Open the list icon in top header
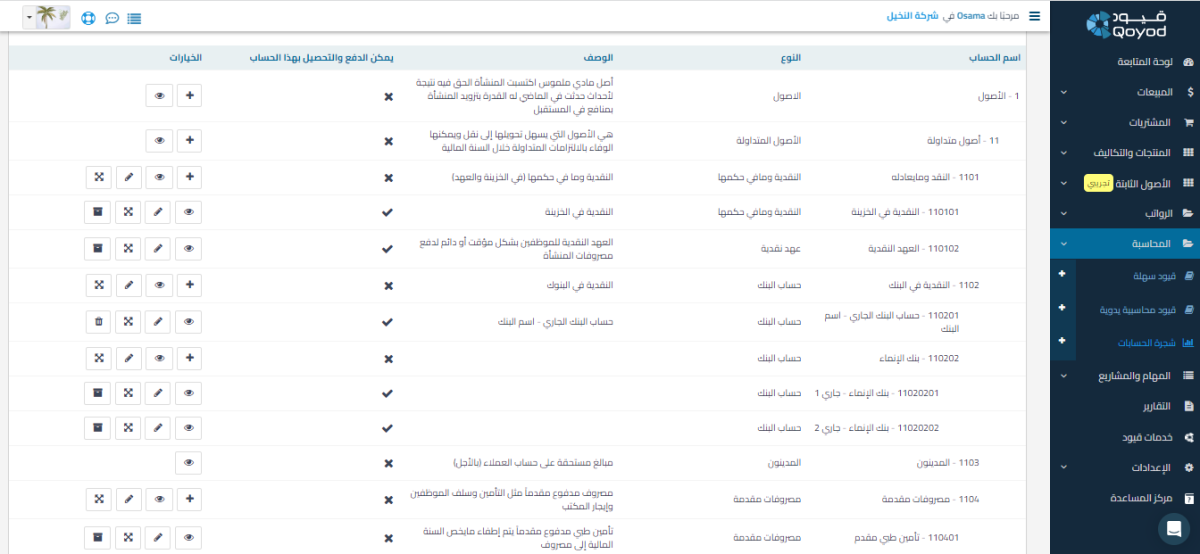The image size is (1200, 554). 135,18
